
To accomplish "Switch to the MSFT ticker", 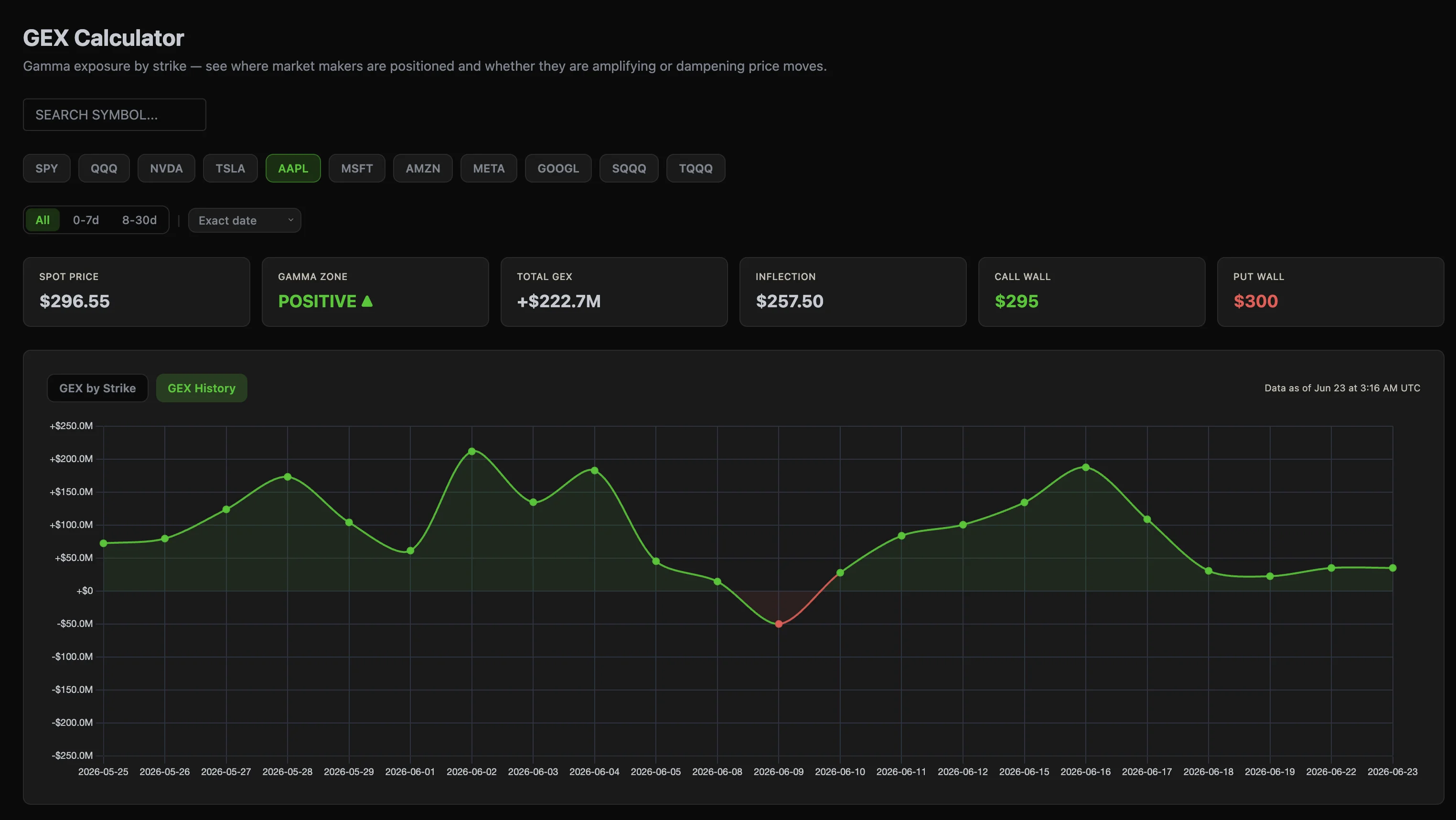I will click(x=357, y=169).
